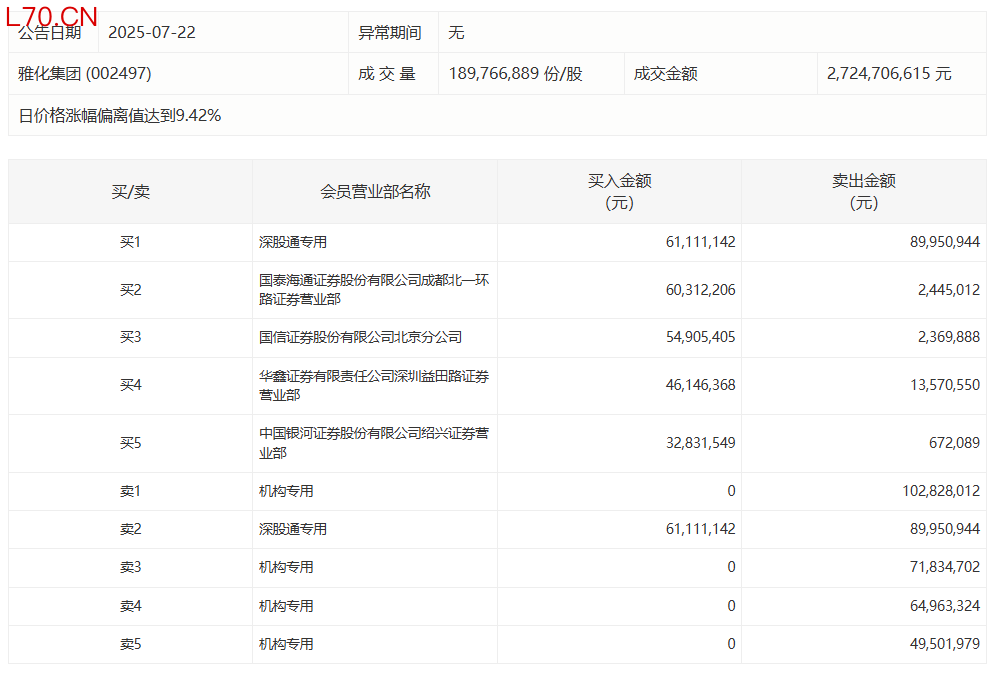Screen dimensions: 998x680
Task: Click 深股通专用 in the 买1 row
Action: coord(293,242)
